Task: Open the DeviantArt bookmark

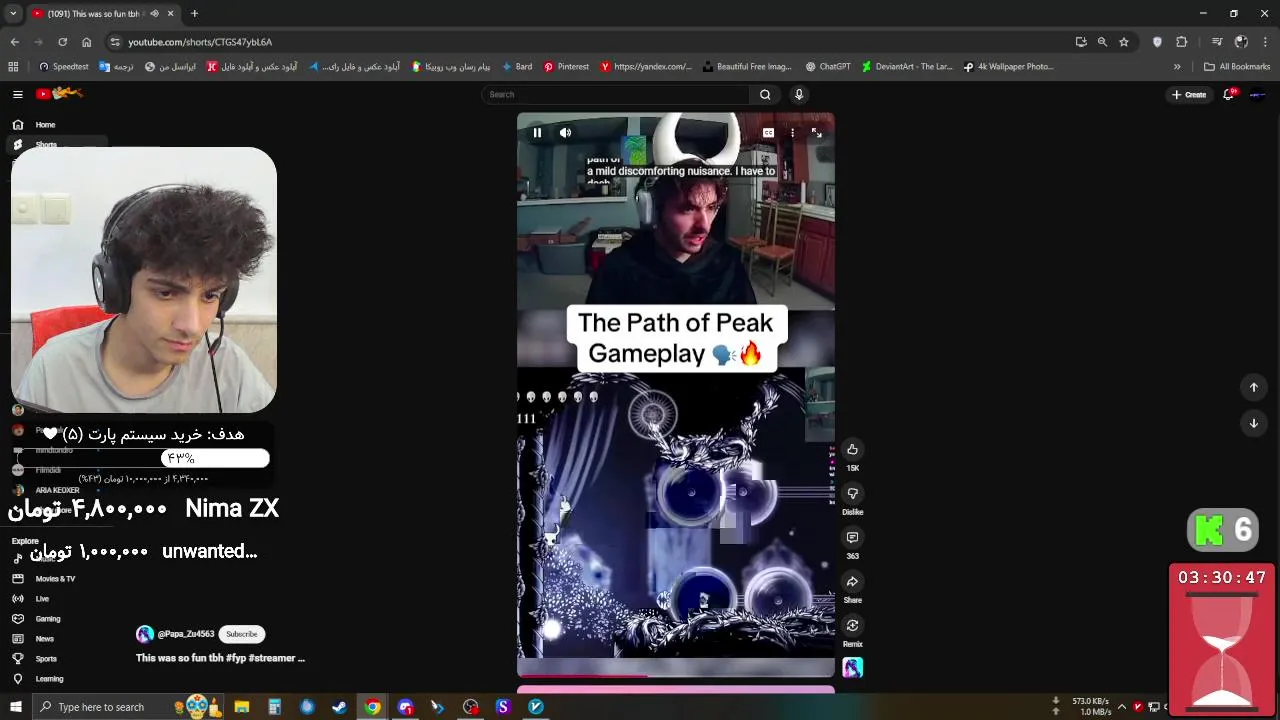Action: pyautogui.click(x=907, y=67)
